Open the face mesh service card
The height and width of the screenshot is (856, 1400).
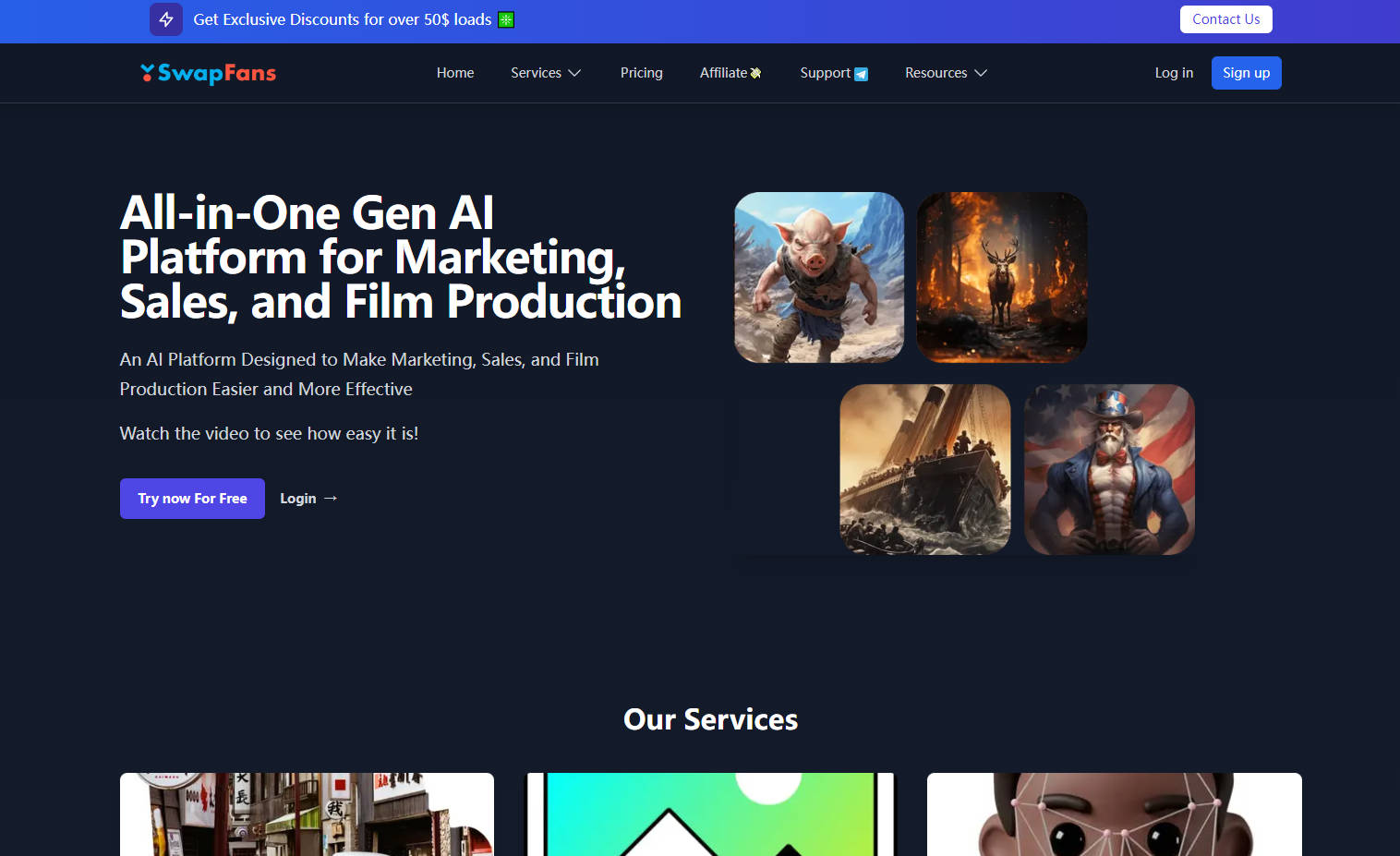point(1114,814)
